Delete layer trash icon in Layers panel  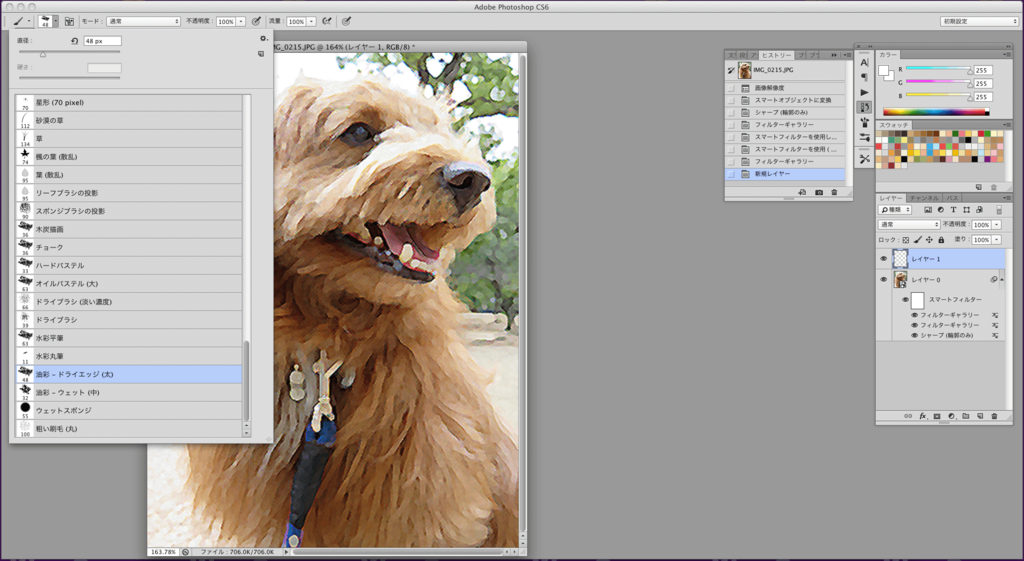pyautogui.click(x=995, y=416)
